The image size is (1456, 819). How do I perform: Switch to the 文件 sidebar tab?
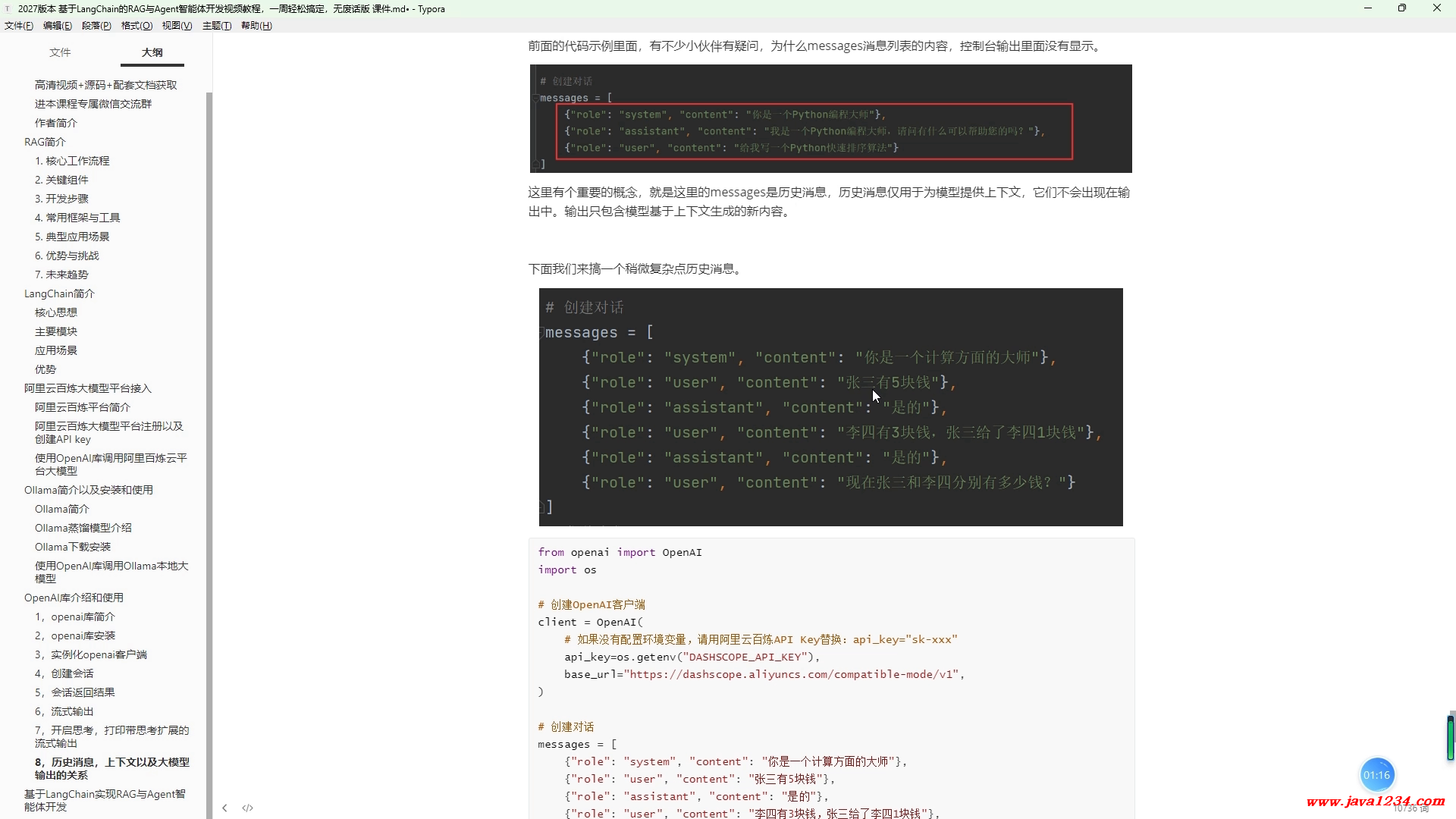tap(60, 52)
